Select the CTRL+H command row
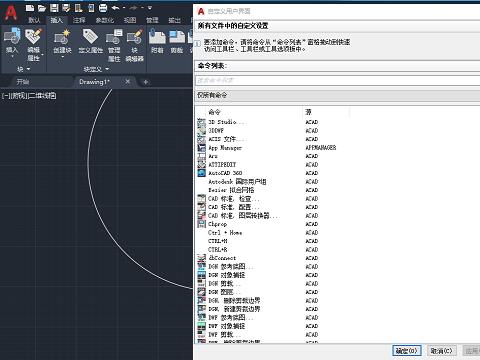 point(337,241)
